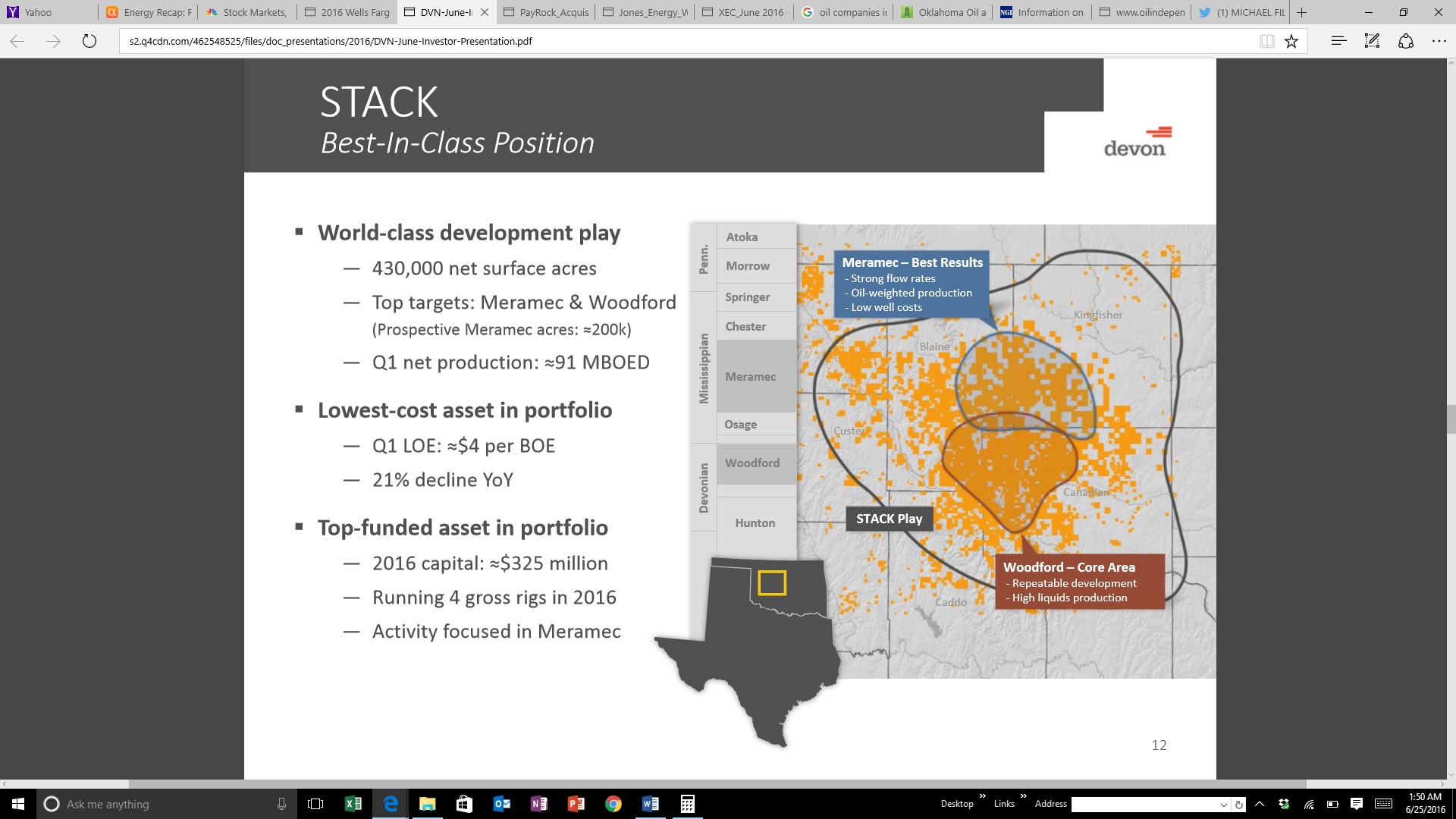
Task: Open Outlook from the taskbar
Action: pyautogui.click(x=501, y=804)
